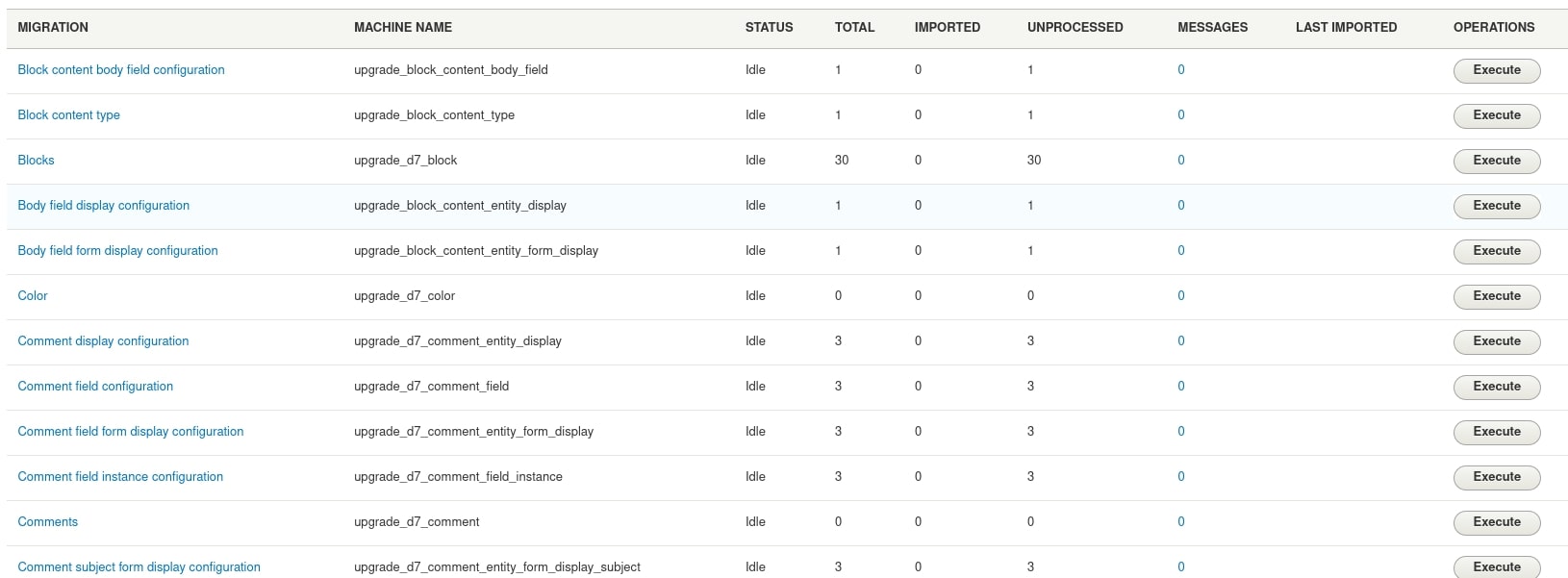The image size is (1568, 578).
Task: Open Comment subject form display configuration link
Action: [x=139, y=567]
